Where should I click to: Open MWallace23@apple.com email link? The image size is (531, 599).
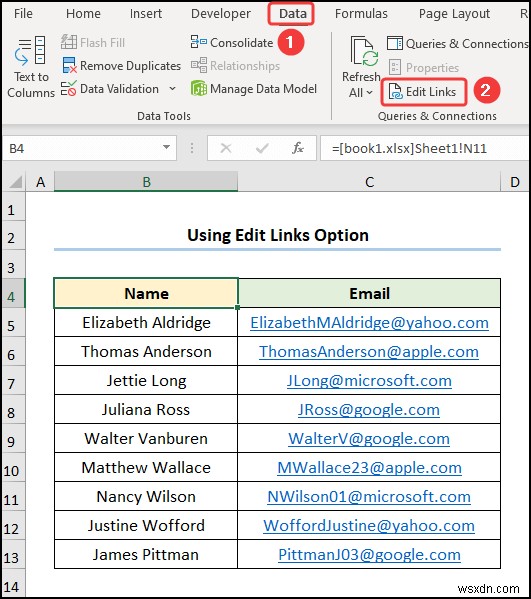pyautogui.click(x=369, y=468)
